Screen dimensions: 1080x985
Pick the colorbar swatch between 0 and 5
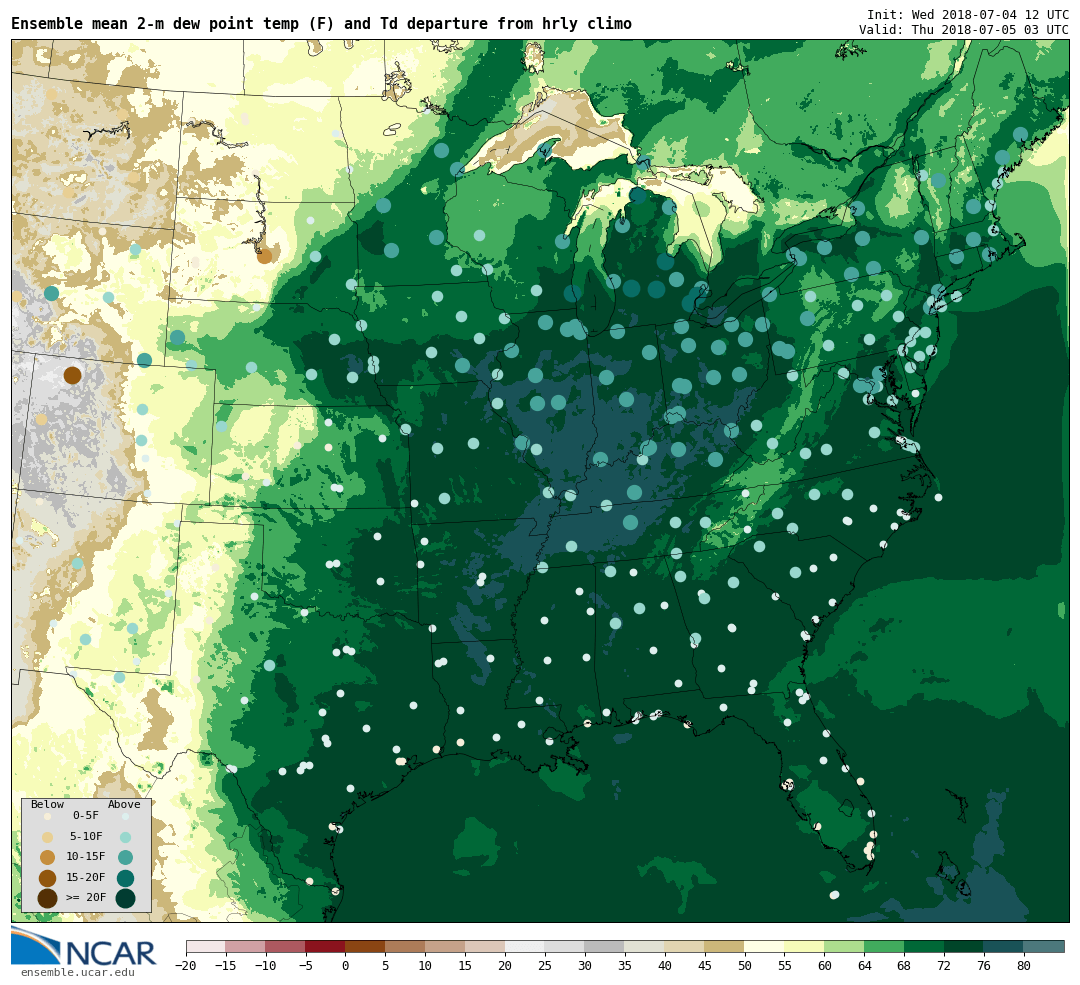coord(365,946)
